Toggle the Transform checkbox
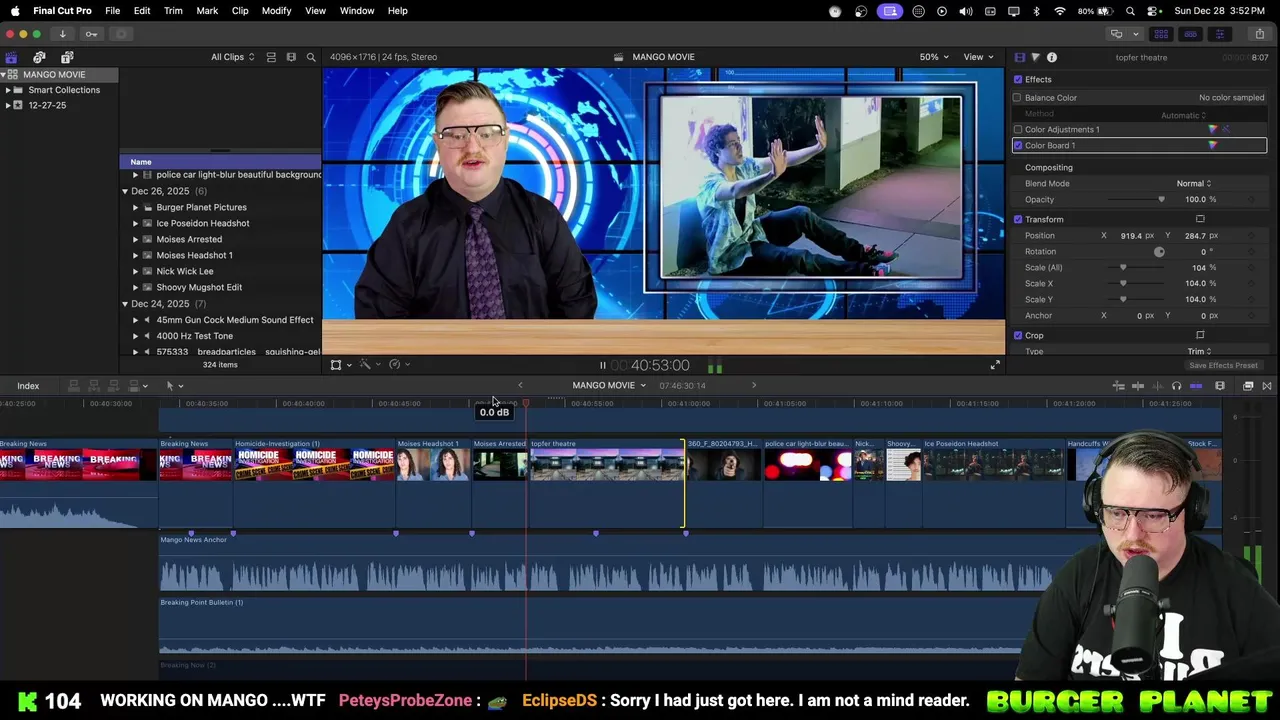 1018,220
